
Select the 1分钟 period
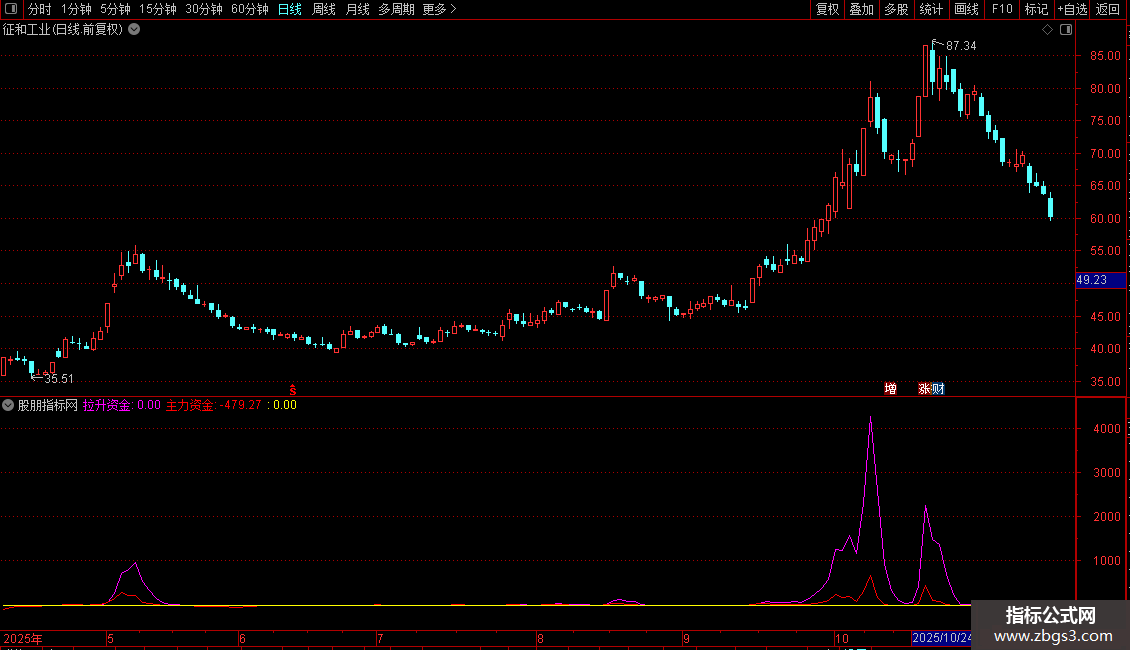click(76, 9)
